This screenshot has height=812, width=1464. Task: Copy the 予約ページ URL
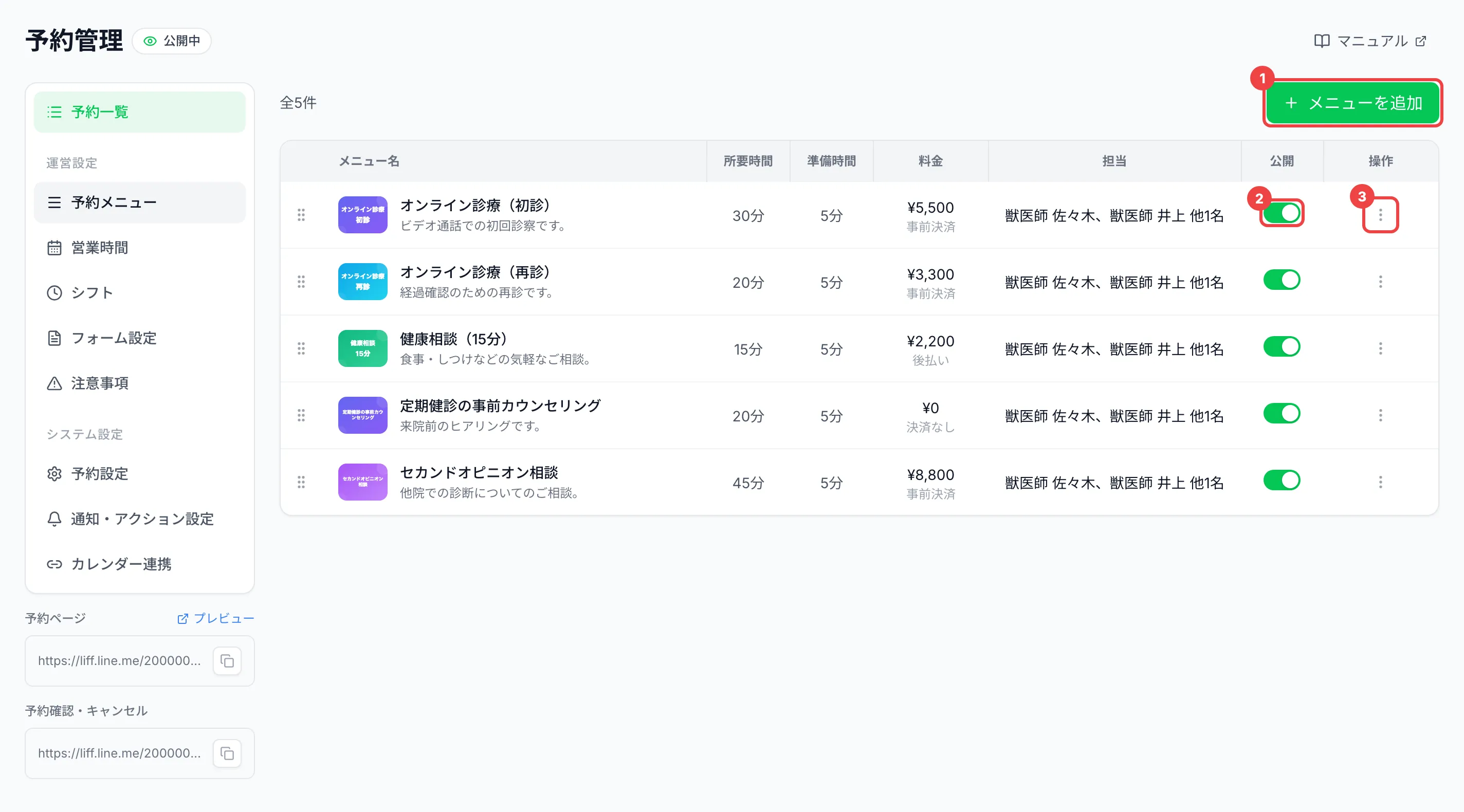pyautogui.click(x=227, y=661)
